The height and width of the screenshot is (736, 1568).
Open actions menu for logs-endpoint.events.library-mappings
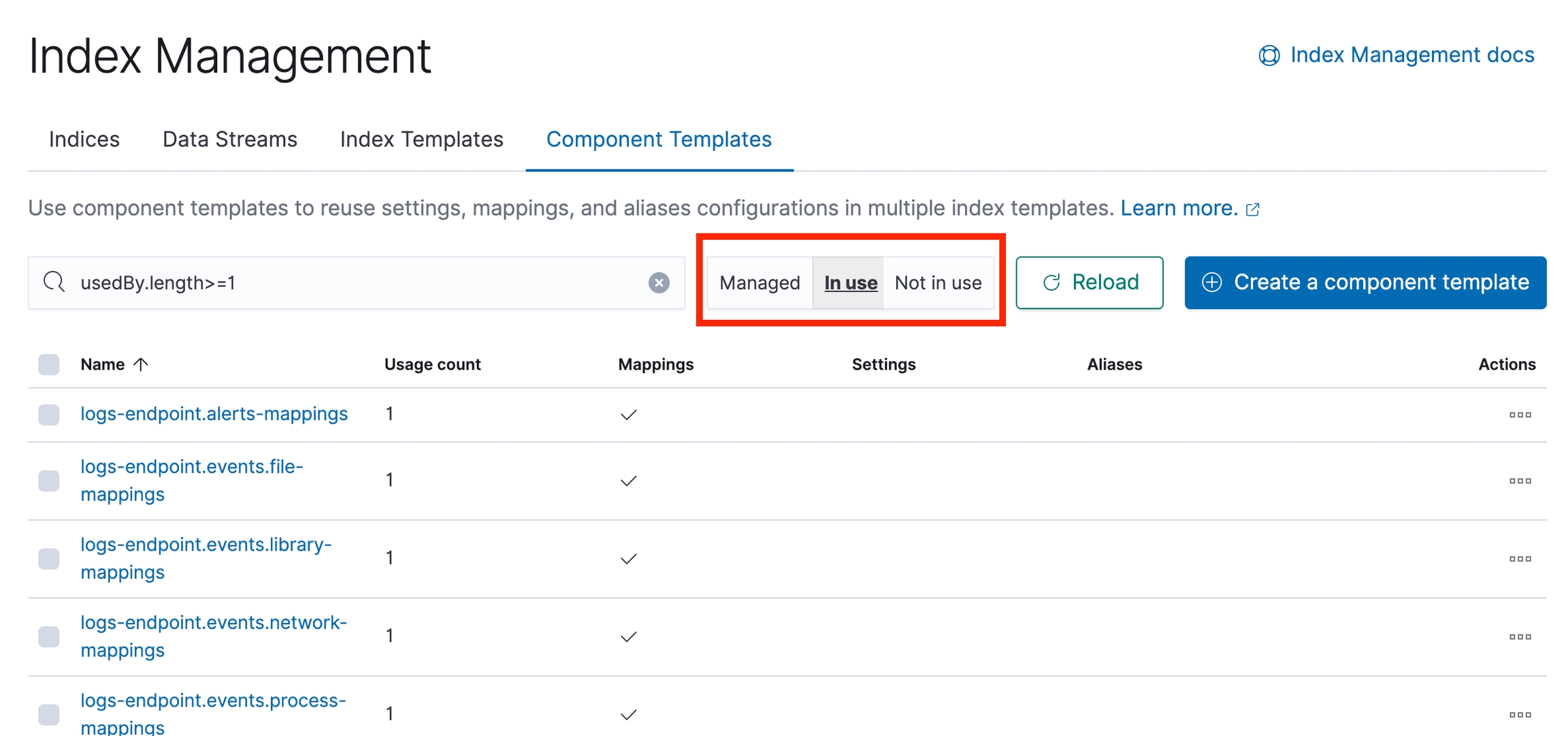coord(1519,558)
